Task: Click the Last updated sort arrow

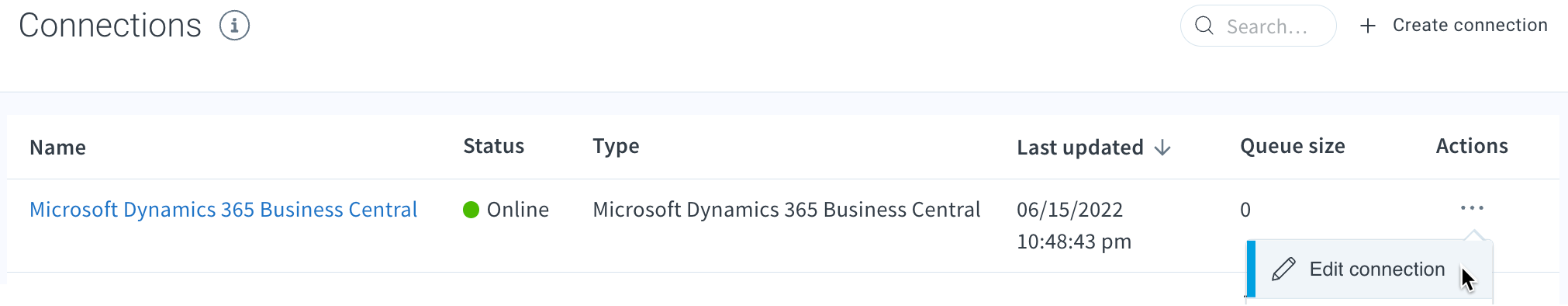Action: [x=1162, y=148]
